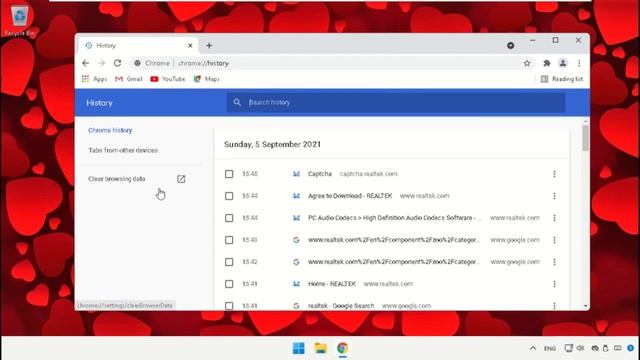The image size is (640, 360).
Task: Check the box for Agree to Download - REALTEK
Action: [x=229, y=196]
